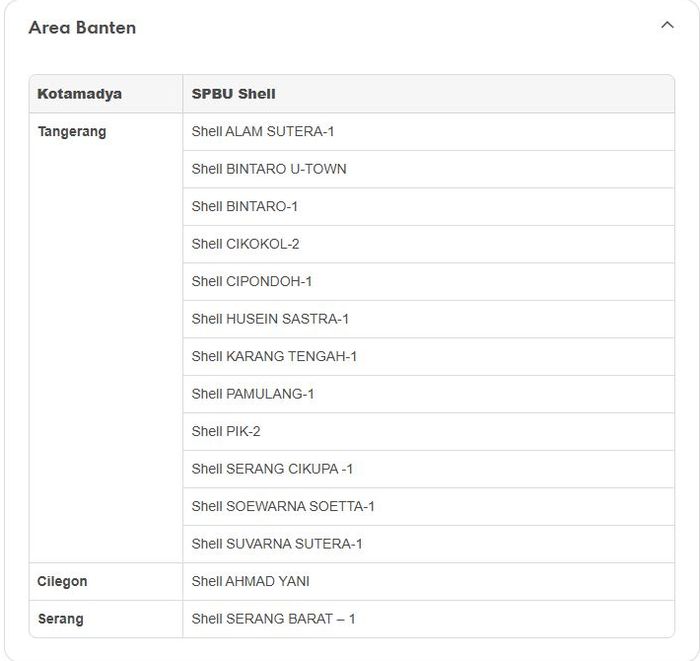Select Shell SOEWARNA SOETTA-1 station

point(283,506)
